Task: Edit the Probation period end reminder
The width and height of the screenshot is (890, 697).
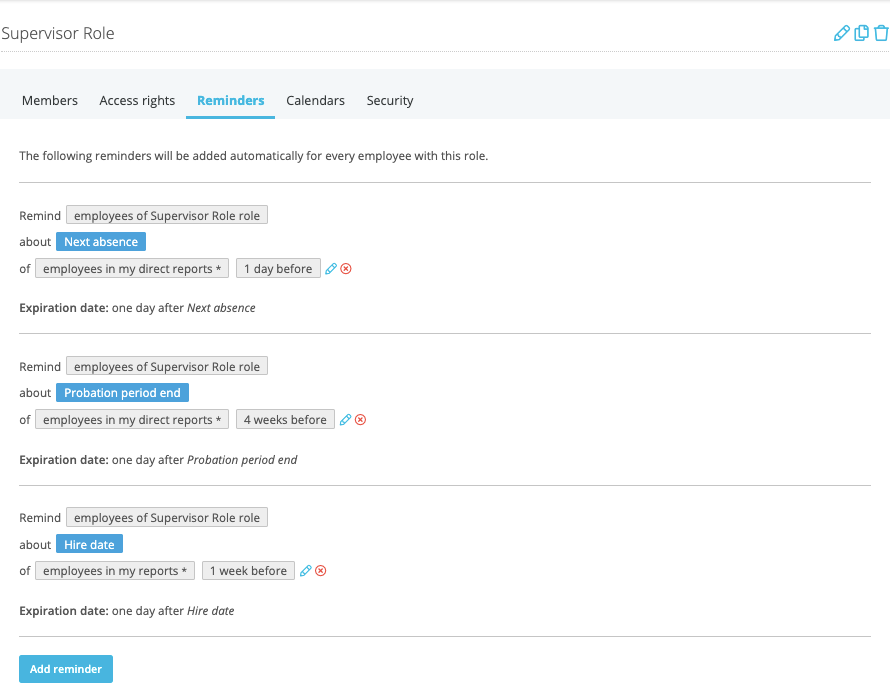Action: click(x=346, y=420)
